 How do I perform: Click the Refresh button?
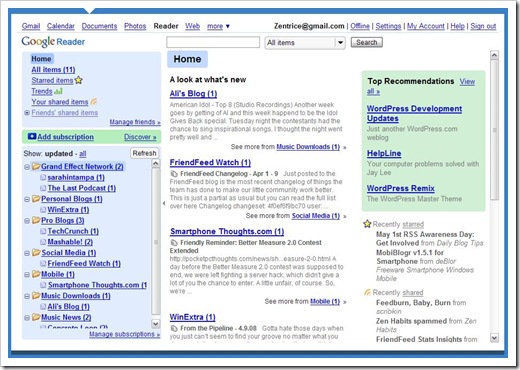[144, 153]
